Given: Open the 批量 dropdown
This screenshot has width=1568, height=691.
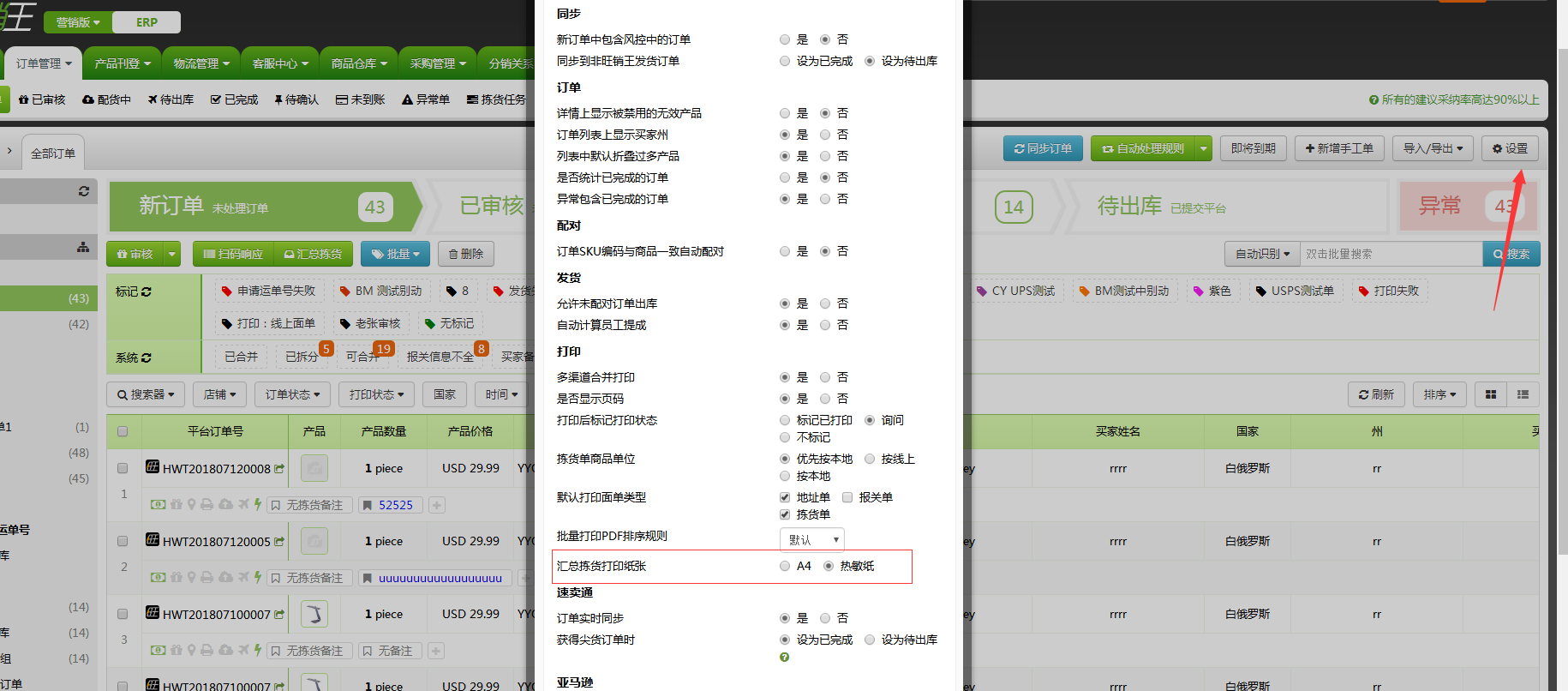Looking at the screenshot, I should coord(395,254).
